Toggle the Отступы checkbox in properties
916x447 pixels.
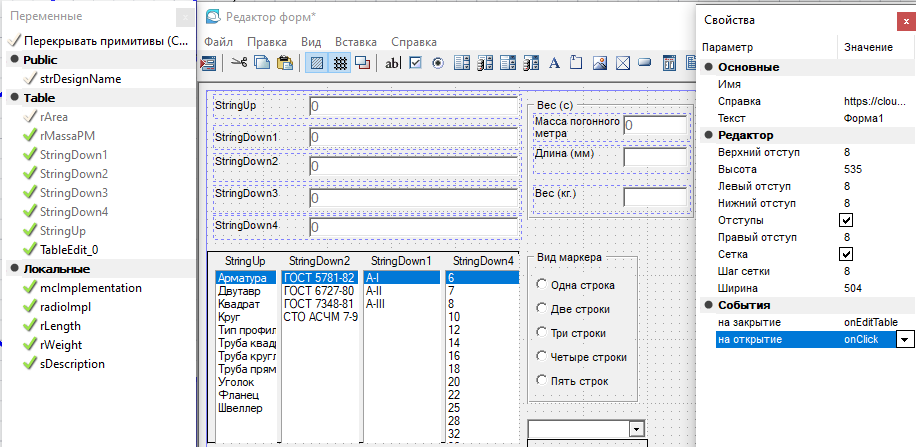845,220
